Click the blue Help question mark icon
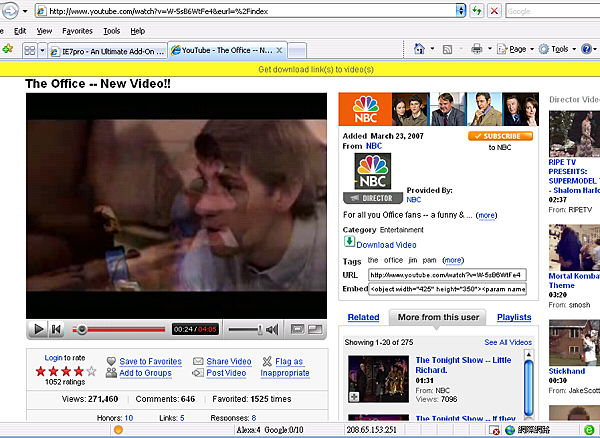This screenshot has height=438, width=600. pos(586,49)
